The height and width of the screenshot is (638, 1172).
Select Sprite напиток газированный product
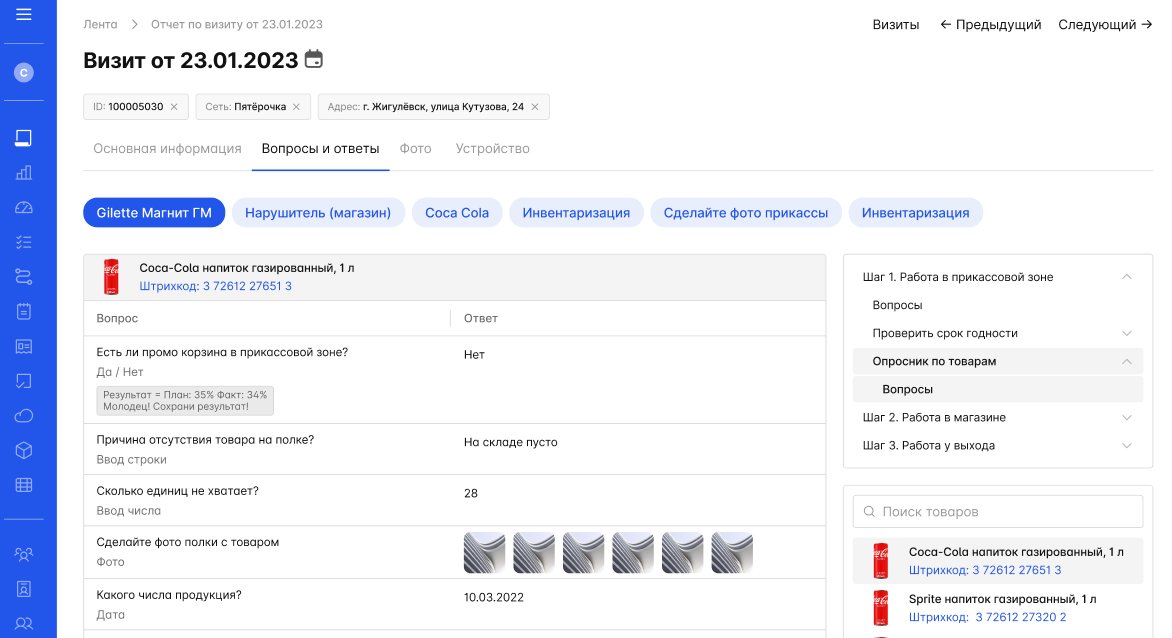(998, 607)
